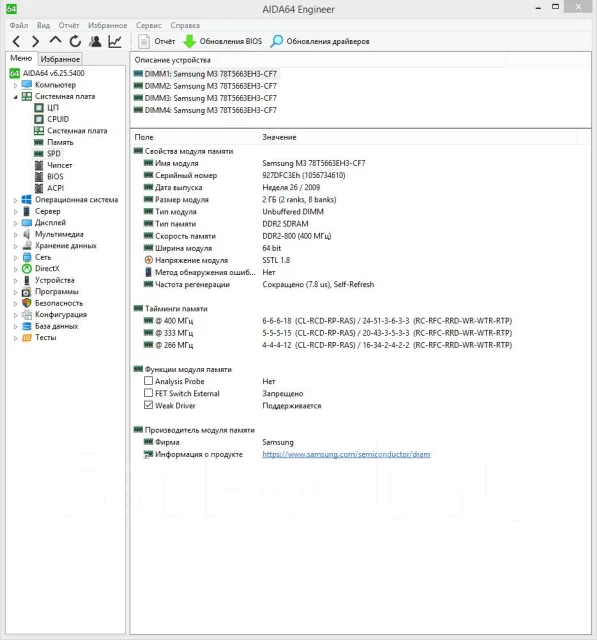Open the Вид menu

tap(43, 25)
